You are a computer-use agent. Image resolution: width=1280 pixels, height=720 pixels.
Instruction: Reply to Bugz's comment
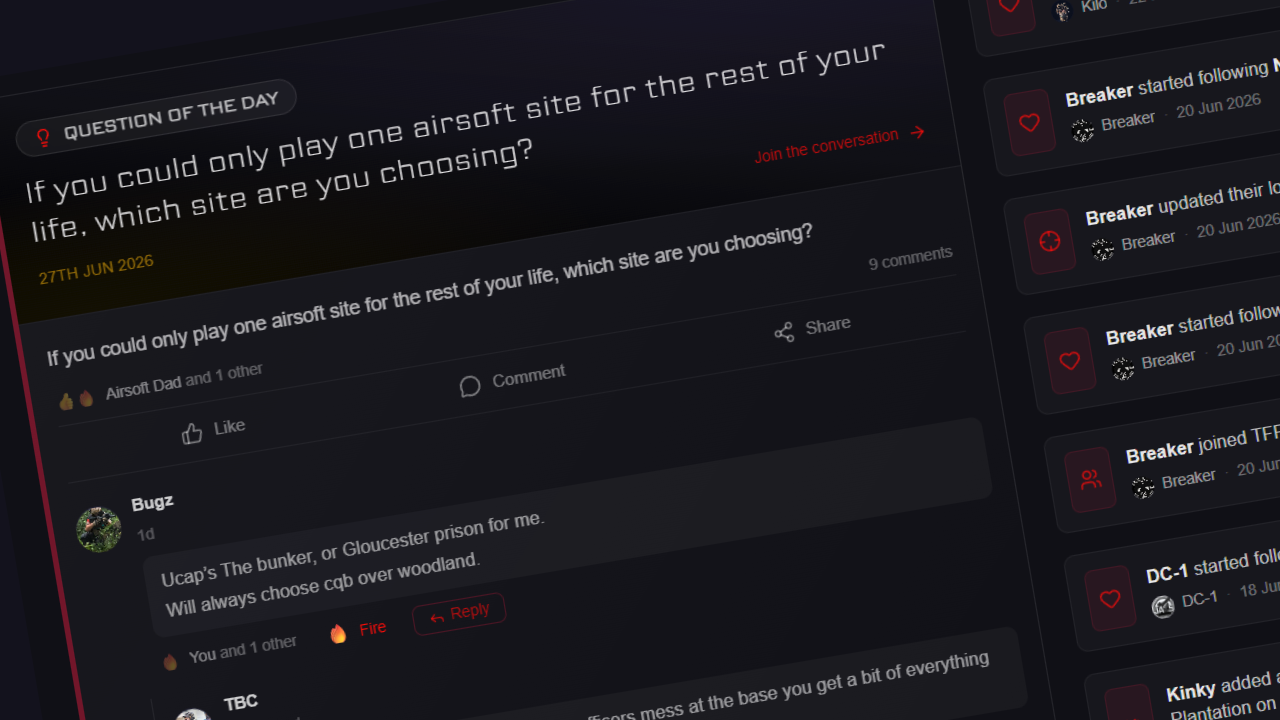pyautogui.click(x=459, y=613)
